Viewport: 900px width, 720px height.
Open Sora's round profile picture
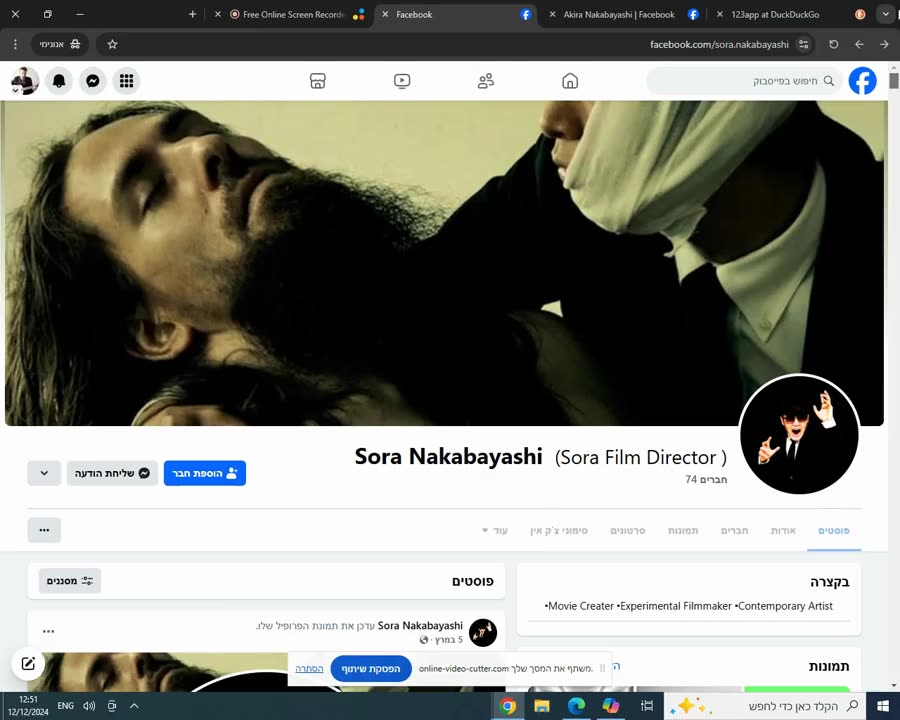(799, 434)
